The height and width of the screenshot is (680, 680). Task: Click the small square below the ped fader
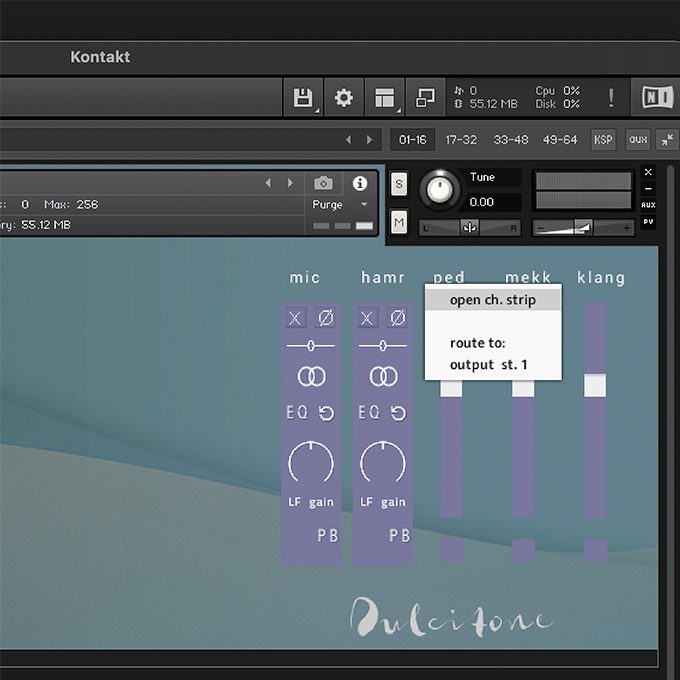click(452, 551)
